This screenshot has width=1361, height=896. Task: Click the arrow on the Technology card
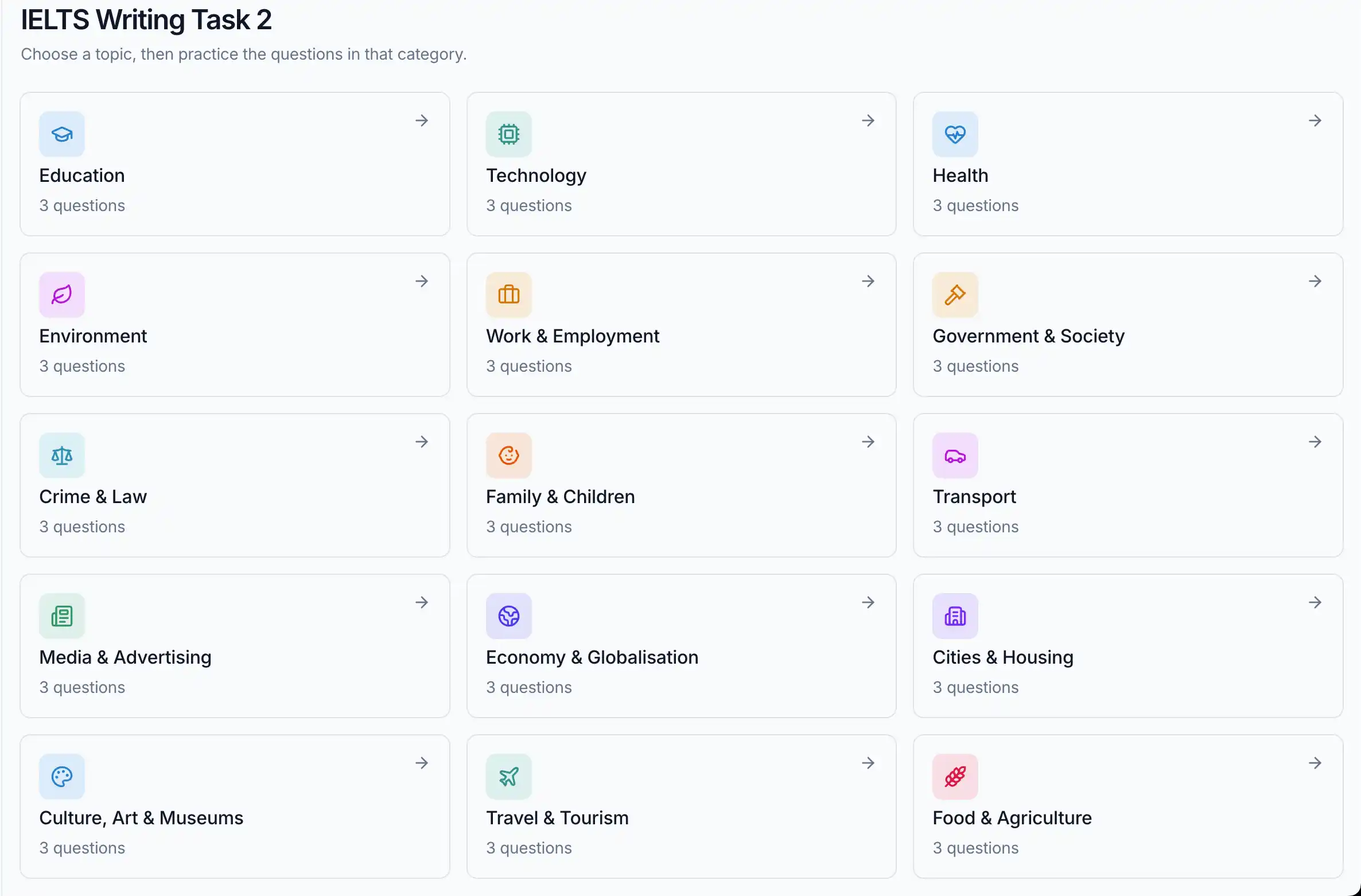(x=868, y=120)
